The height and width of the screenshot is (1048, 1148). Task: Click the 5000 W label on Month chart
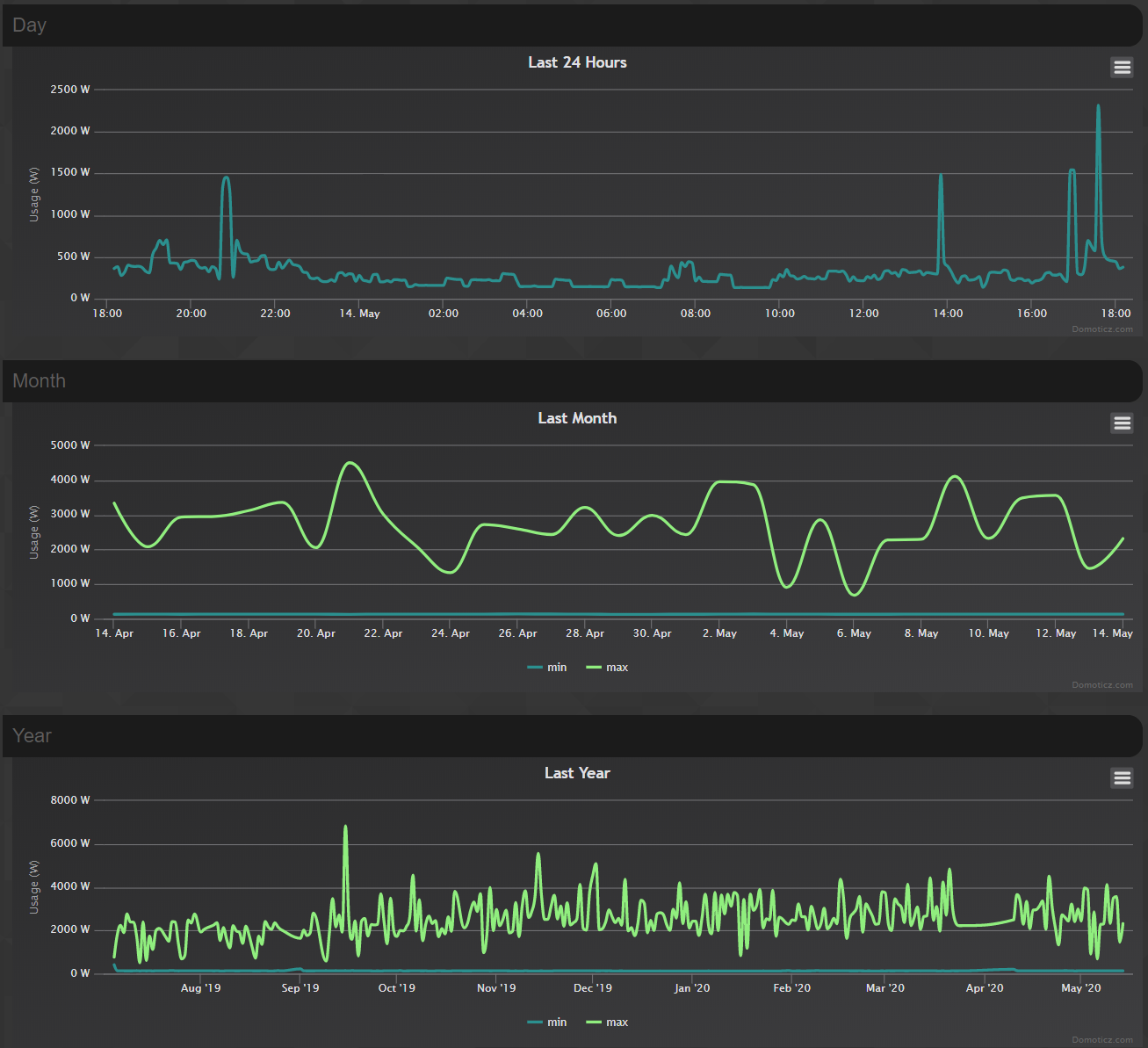pos(70,445)
